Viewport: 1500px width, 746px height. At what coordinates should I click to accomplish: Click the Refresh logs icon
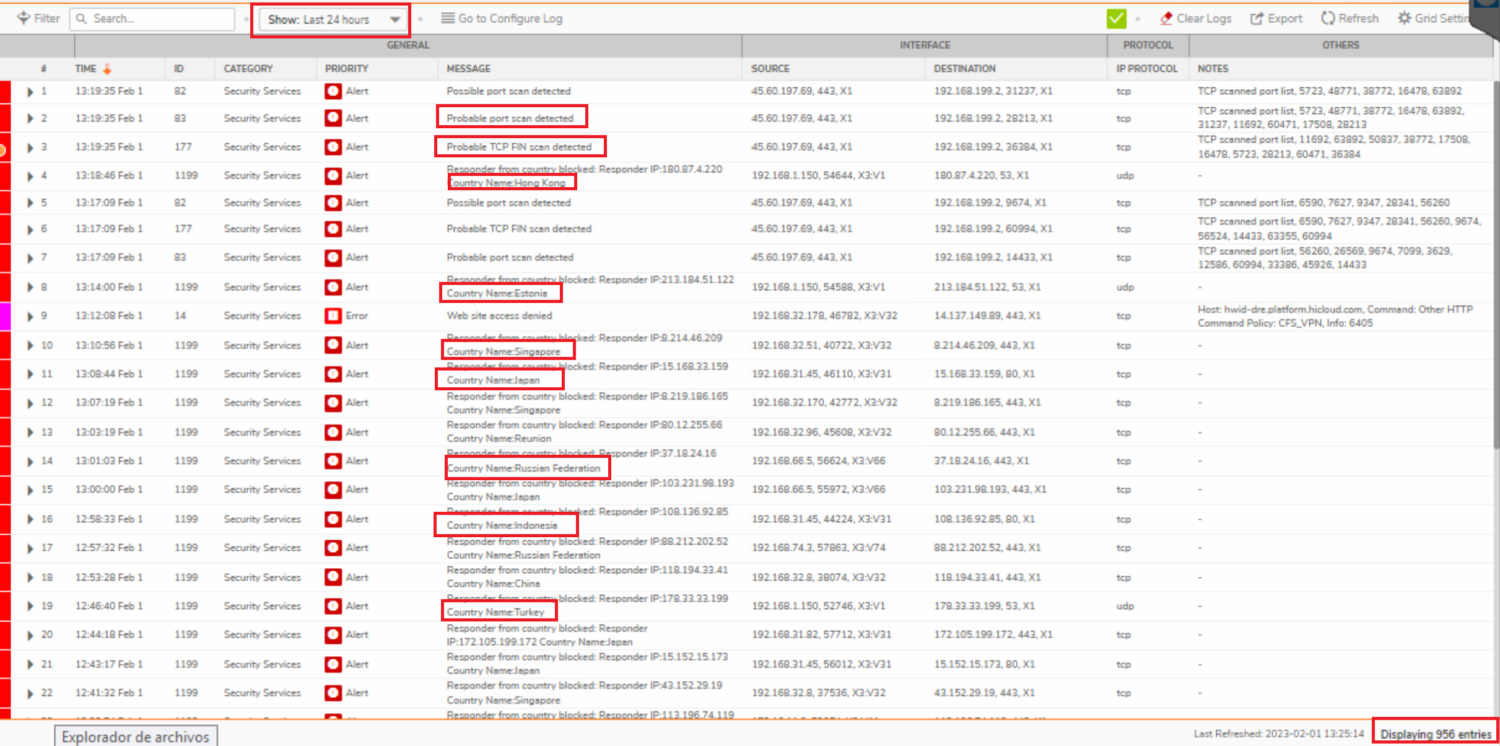[x=1328, y=19]
